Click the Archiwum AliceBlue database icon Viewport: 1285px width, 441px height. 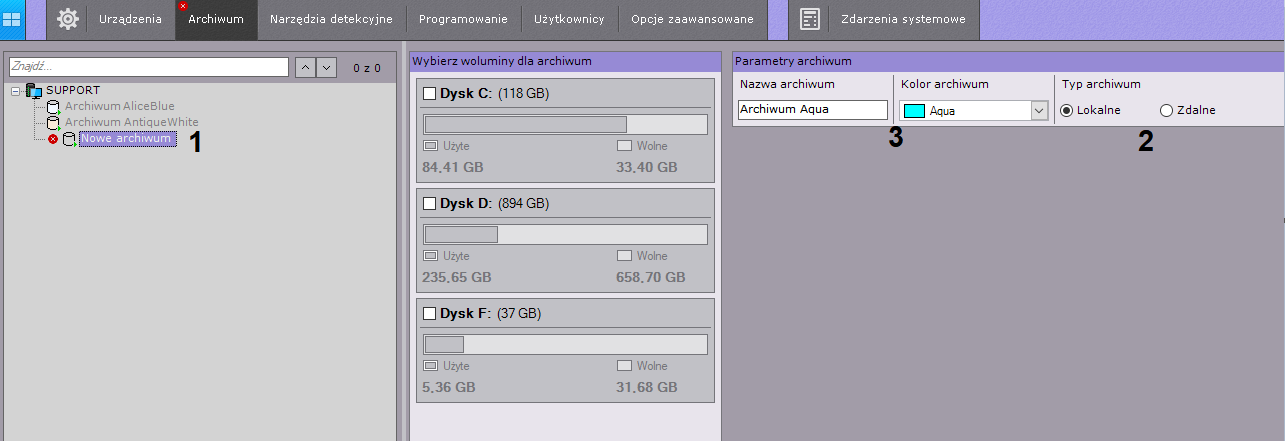tap(54, 106)
